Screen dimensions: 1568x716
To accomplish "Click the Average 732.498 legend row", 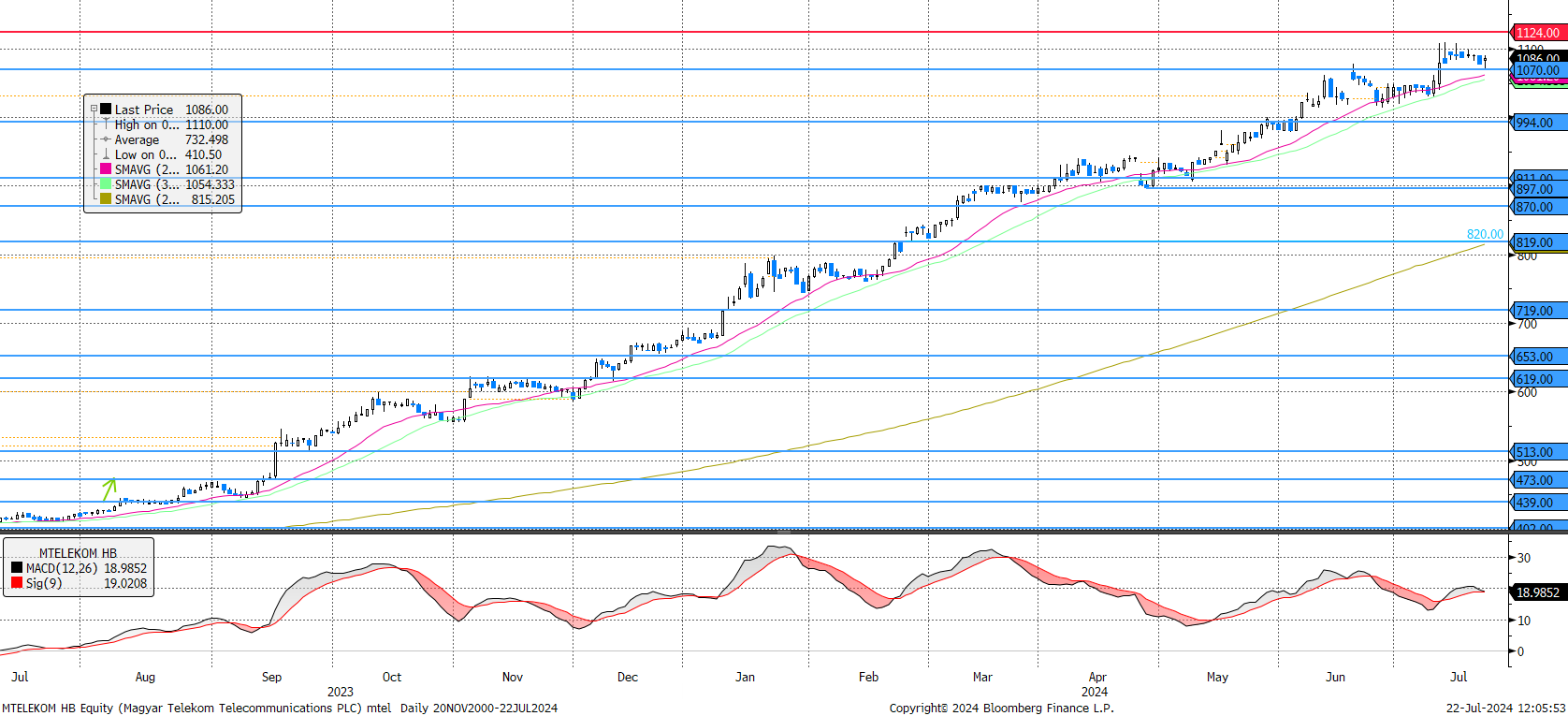I will click(164, 139).
